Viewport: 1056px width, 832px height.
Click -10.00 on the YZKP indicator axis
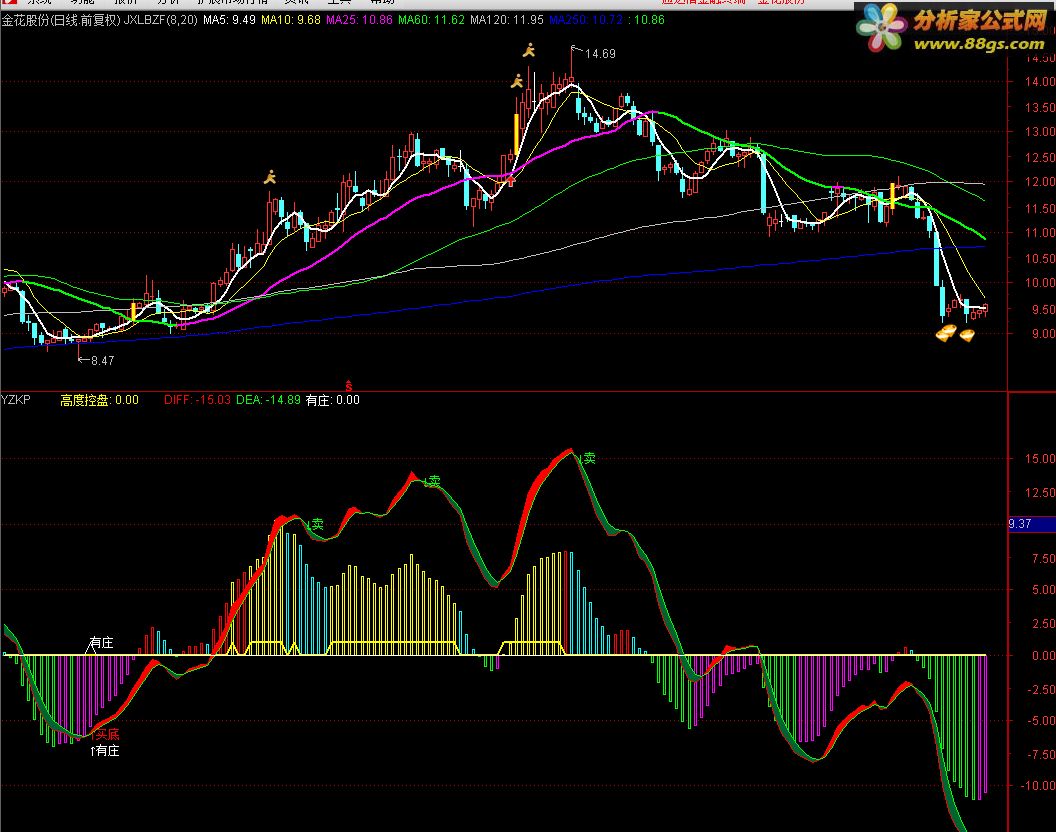tap(1038, 786)
